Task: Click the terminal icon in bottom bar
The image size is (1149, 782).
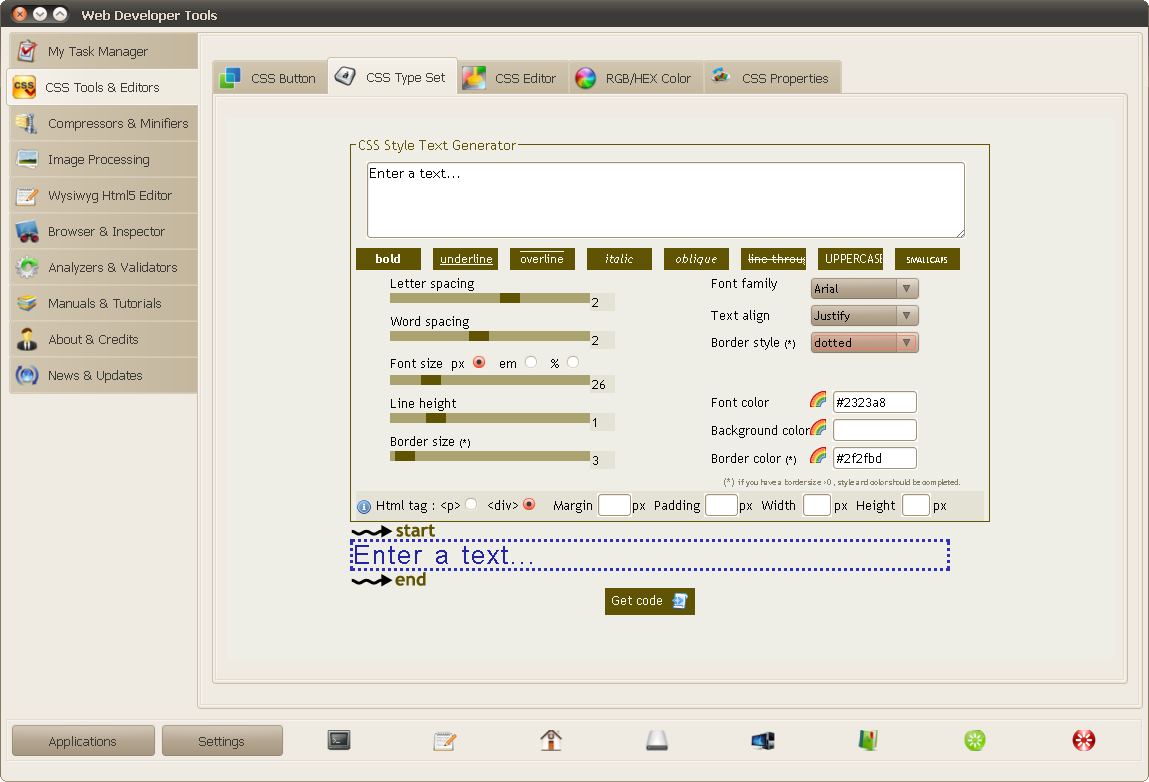Action: pos(339,740)
